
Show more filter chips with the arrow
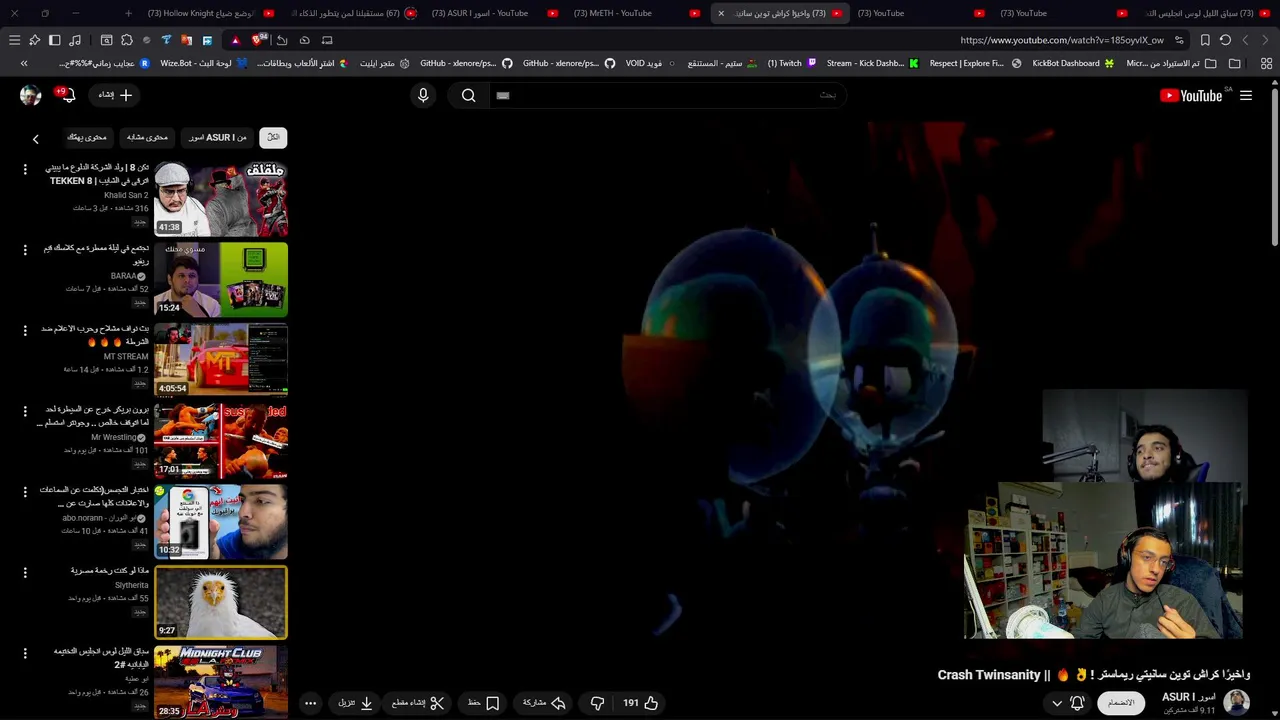35,139
